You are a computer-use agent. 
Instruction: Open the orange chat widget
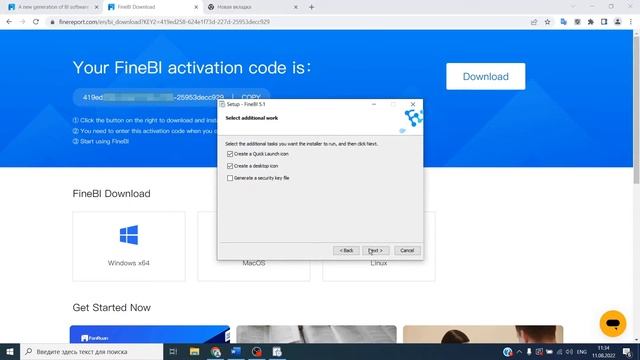pos(613,323)
